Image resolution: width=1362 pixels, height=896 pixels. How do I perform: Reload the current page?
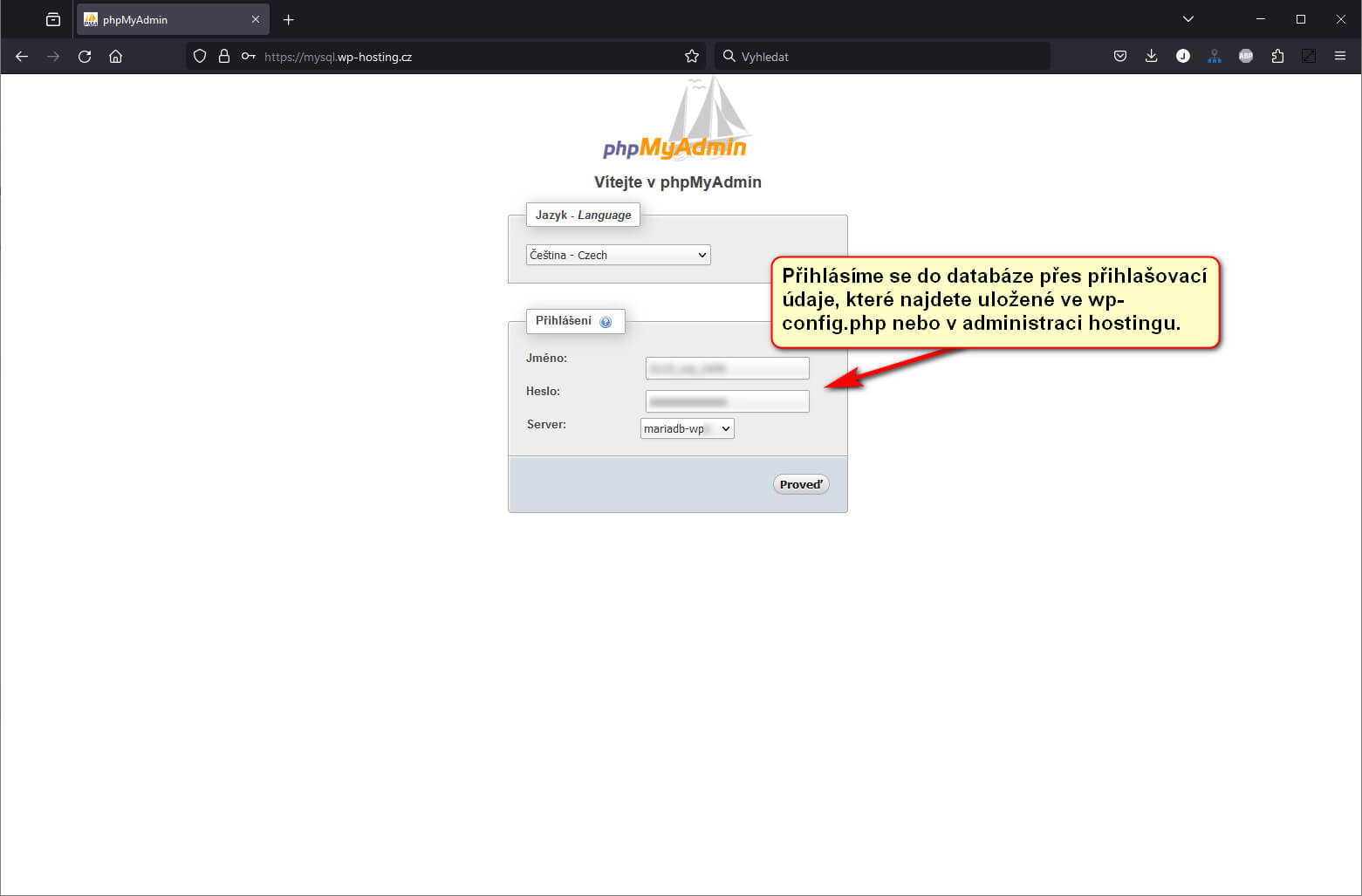[x=85, y=57]
